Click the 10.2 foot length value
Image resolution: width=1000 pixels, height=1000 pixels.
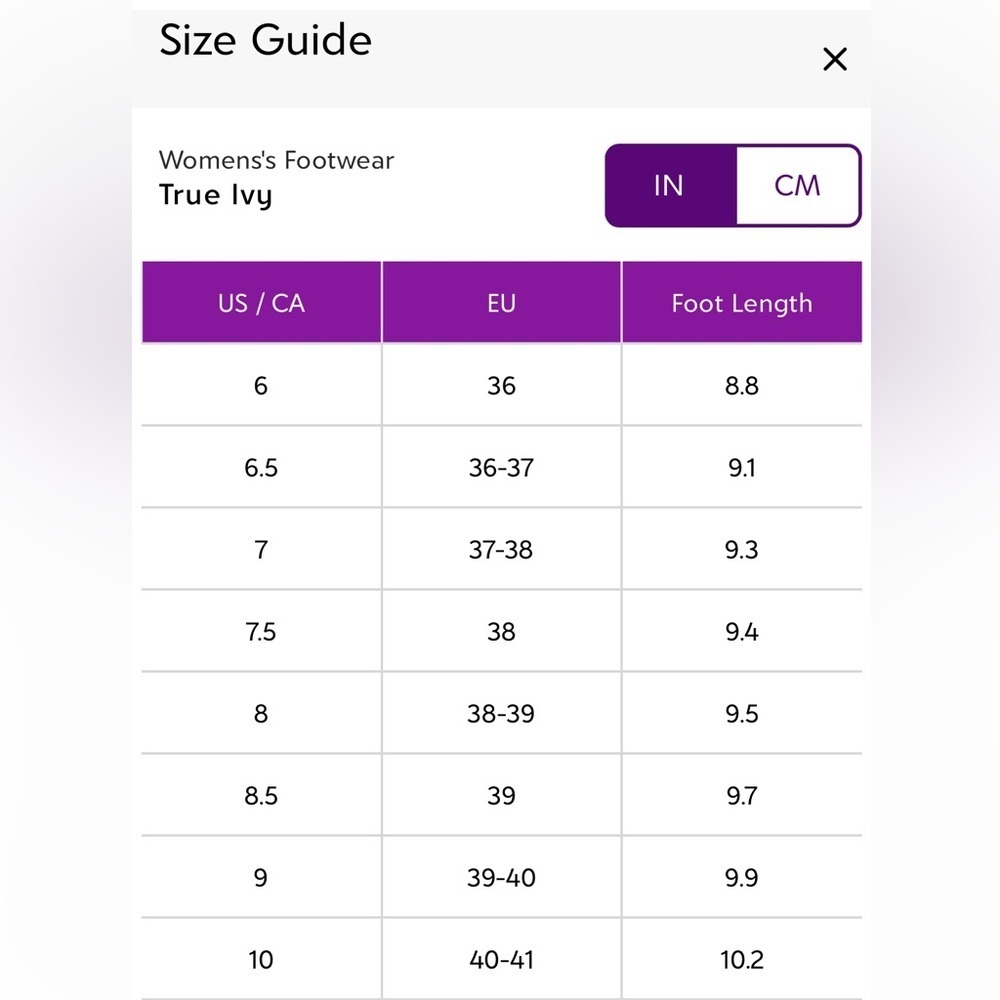(x=742, y=960)
